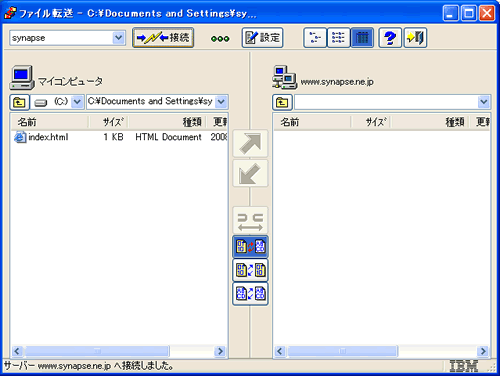This screenshot has height=376, width=500.
Task: Open the synapse profile dropdown
Action: [119, 38]
